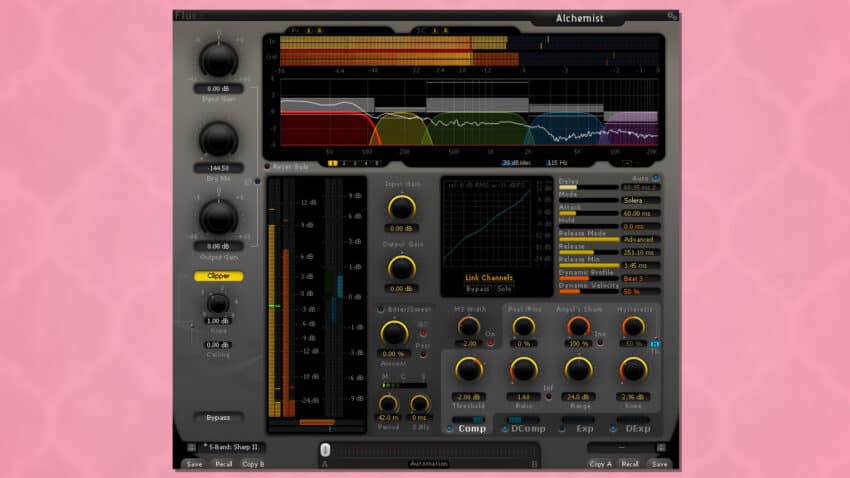Open the settings icon beside the Alchemist title
The height and width of the screenshot is (478, 850).
pyautogui.click(x=672, y=16)
